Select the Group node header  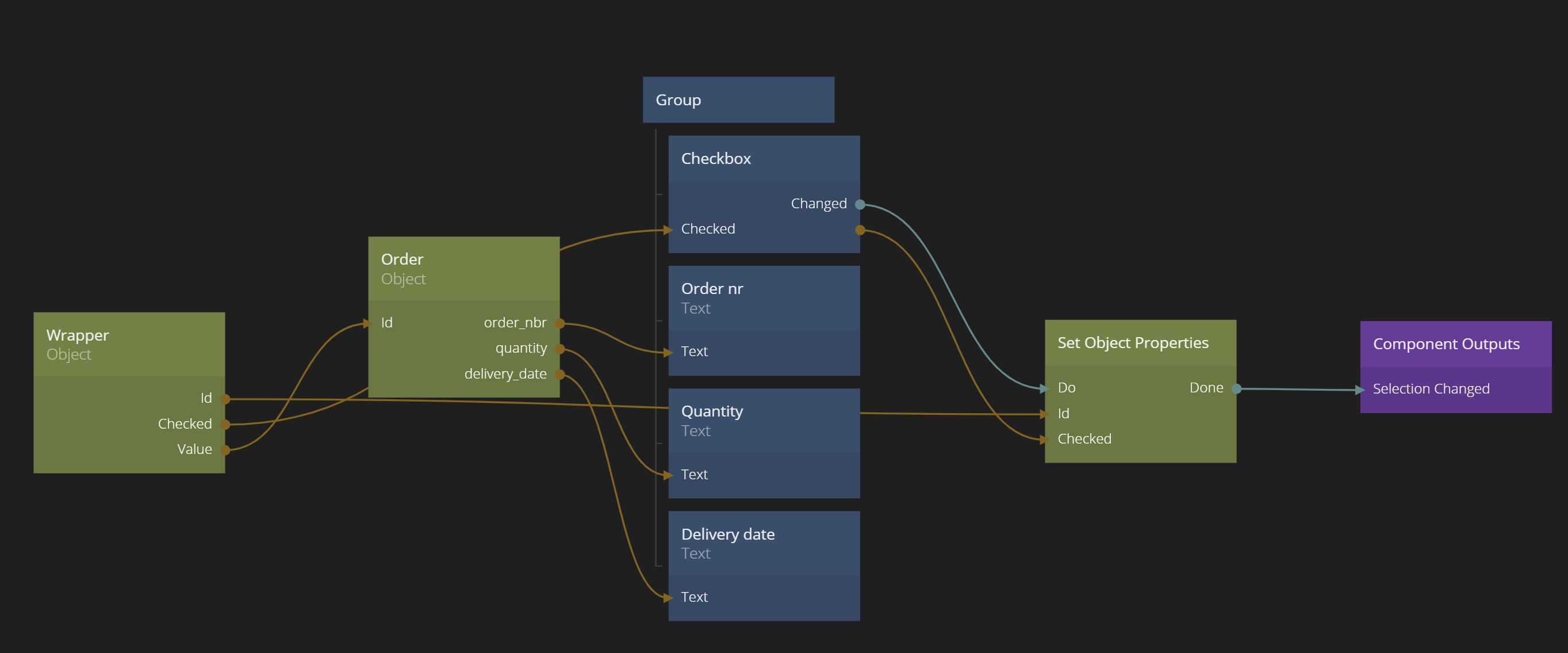[738, 100]
